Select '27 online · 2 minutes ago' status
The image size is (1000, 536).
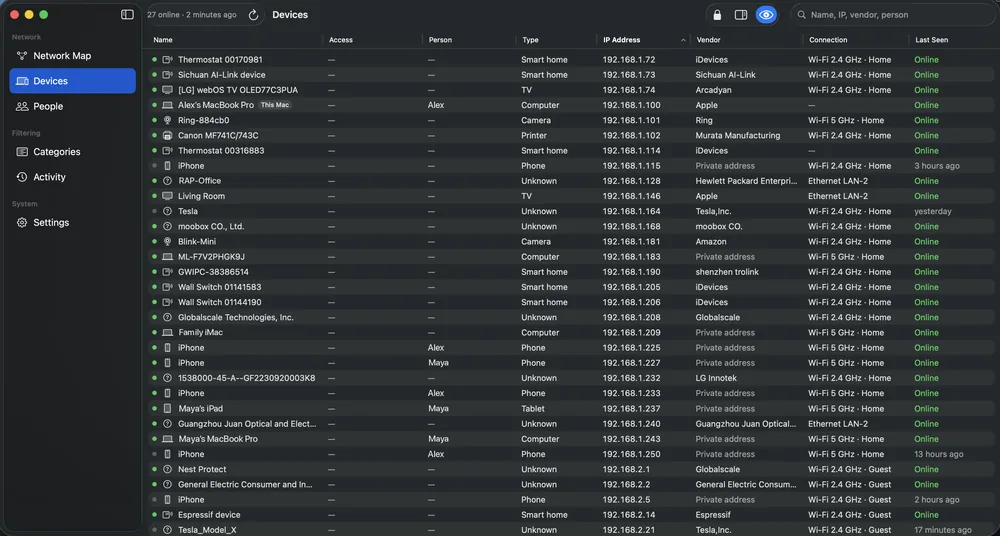click(192, 15)
